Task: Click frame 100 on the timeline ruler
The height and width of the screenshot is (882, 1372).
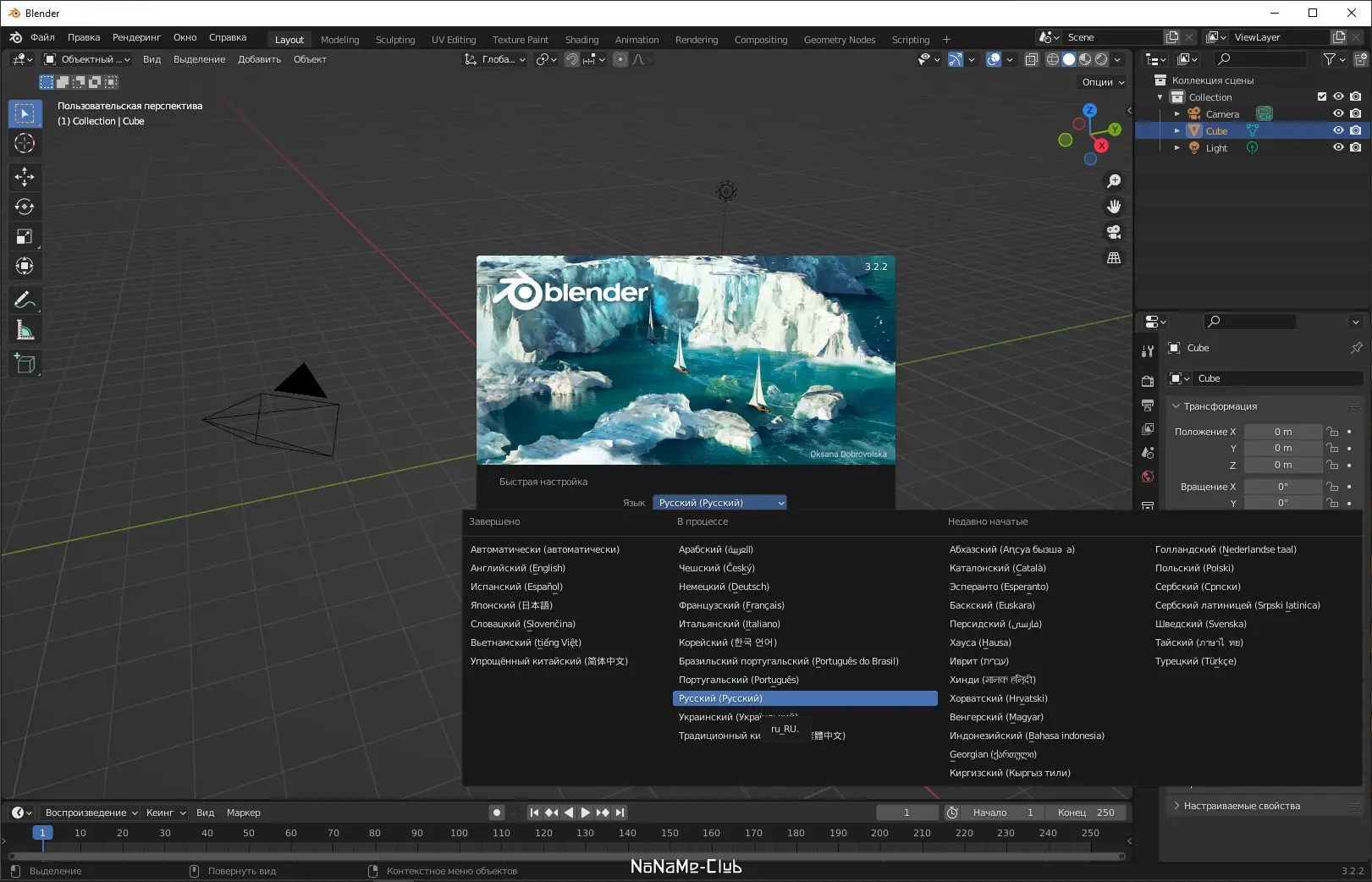Action: click(459, 833)
